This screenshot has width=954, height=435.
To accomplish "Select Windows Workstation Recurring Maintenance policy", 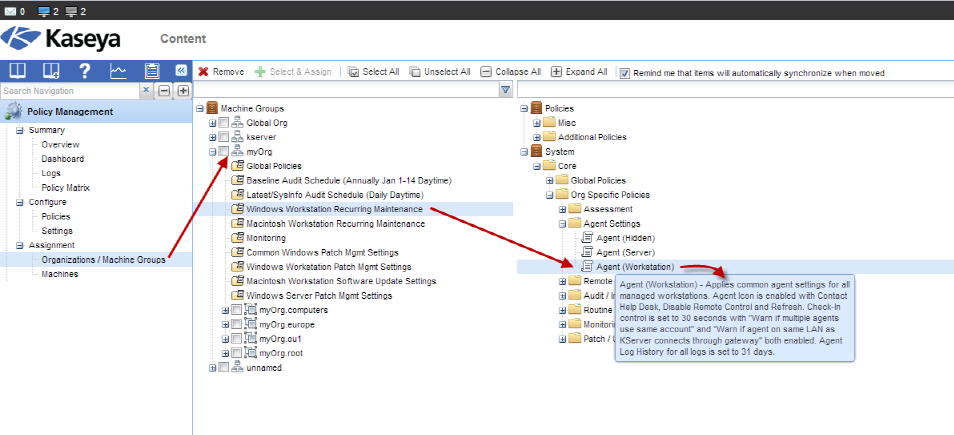I will click(x=334, y=209).
